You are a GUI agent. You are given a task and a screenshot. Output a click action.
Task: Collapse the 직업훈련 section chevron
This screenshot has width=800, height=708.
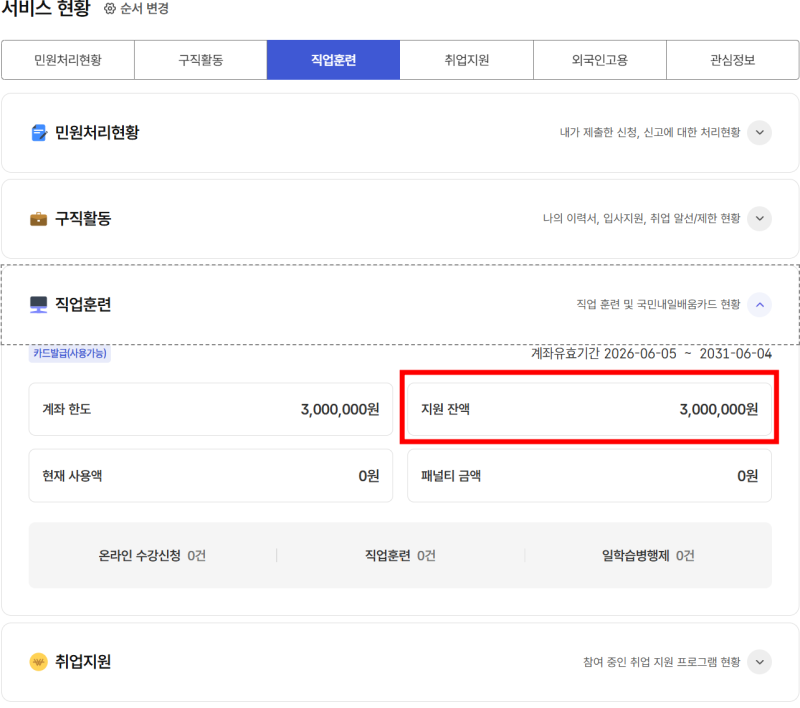[759, 305]
